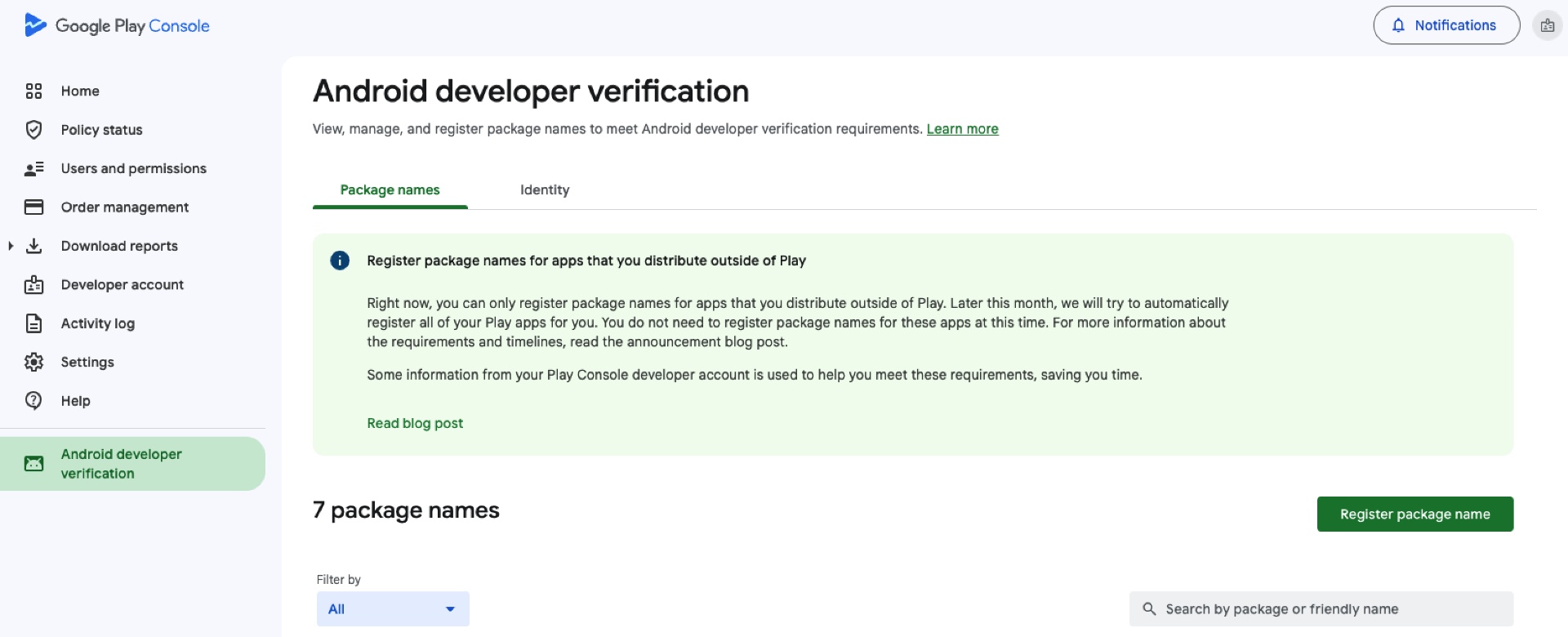Open Order management page

point(124,207)
